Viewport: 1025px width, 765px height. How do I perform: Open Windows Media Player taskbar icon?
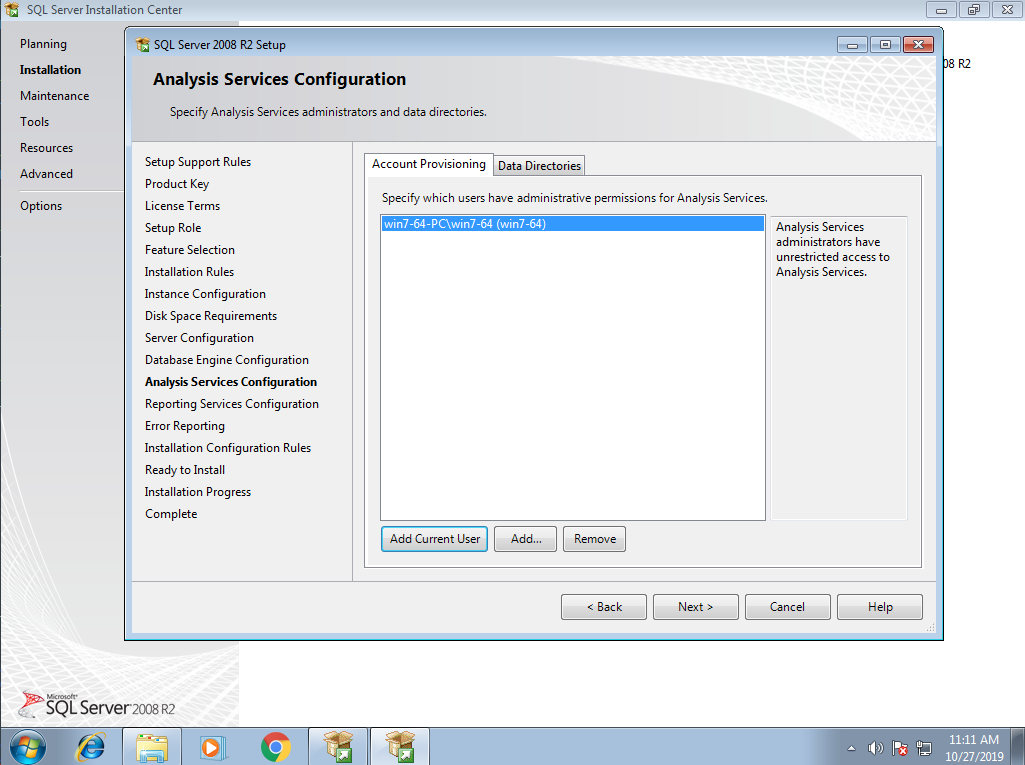pyautogui.click(x=212, y=747)
